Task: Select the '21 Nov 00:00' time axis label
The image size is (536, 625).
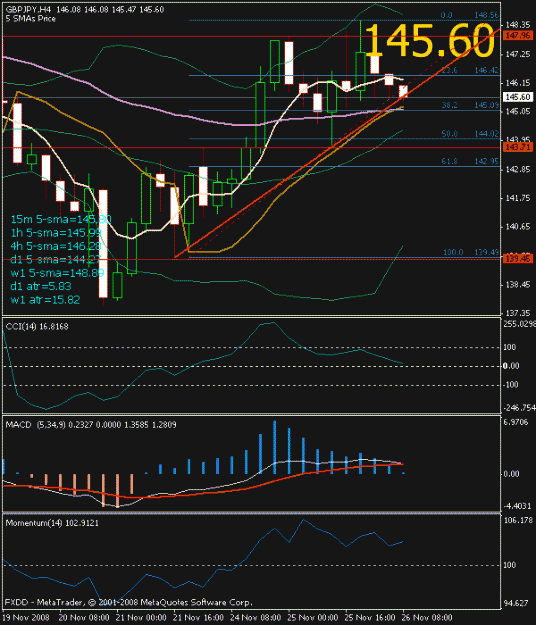Action: [141, 618]
